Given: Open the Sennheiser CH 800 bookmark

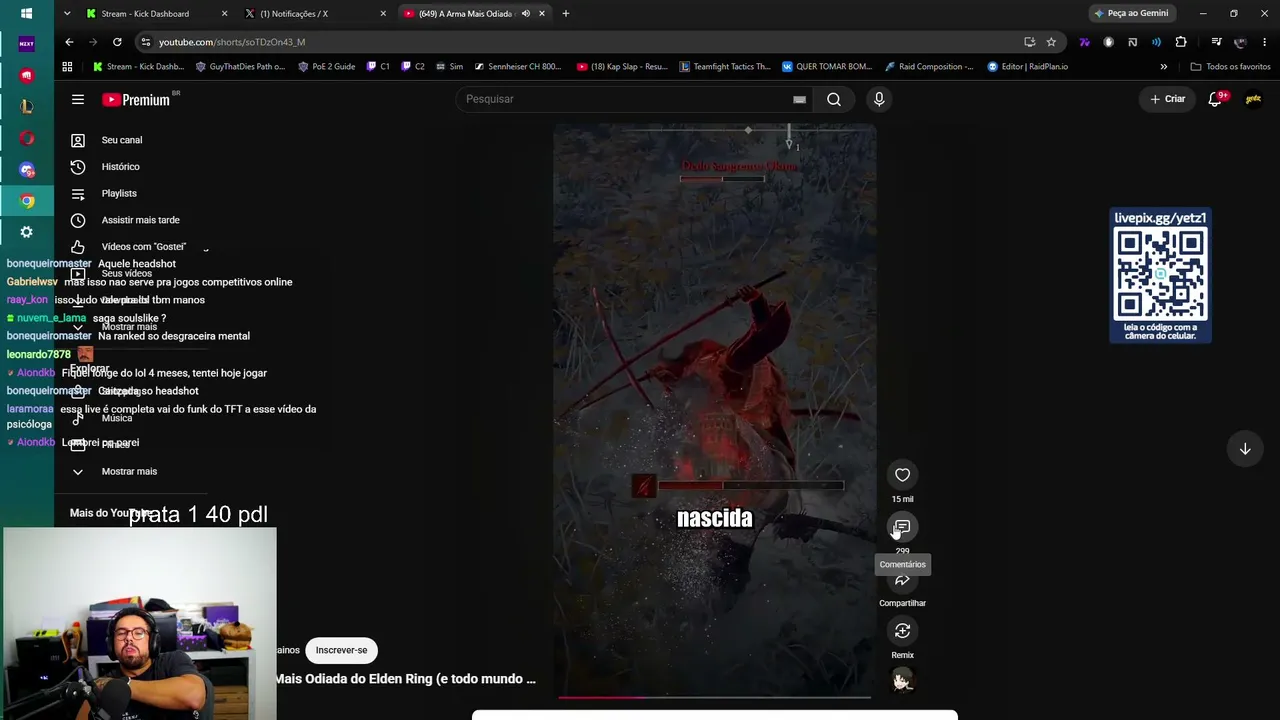Looking at the screenshot, I should pos(518,67).
